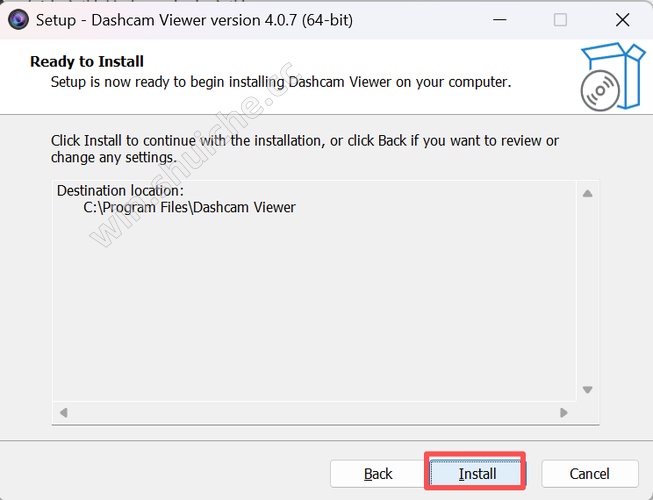Click the installer box and disc icon
This screenshot has width=653, height=500.
[x=613, y=77]
